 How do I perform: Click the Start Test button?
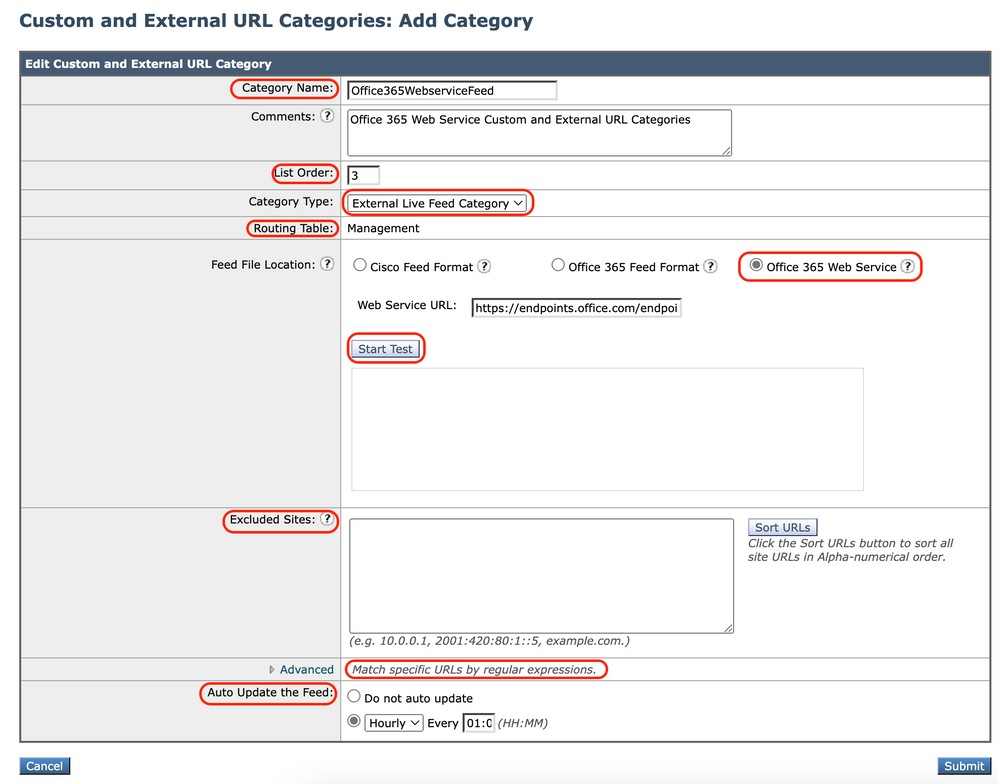386,348
